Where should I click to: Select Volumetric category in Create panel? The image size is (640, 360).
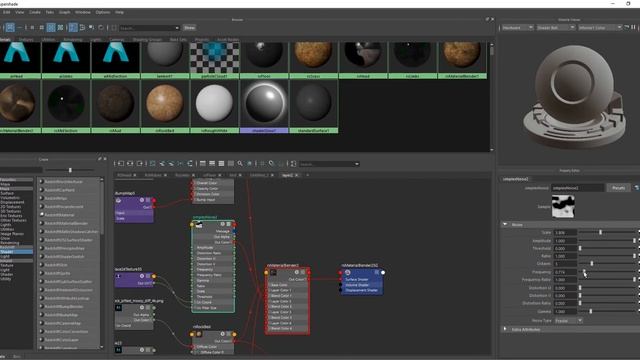pyautogui.click(x=9, y=198)
